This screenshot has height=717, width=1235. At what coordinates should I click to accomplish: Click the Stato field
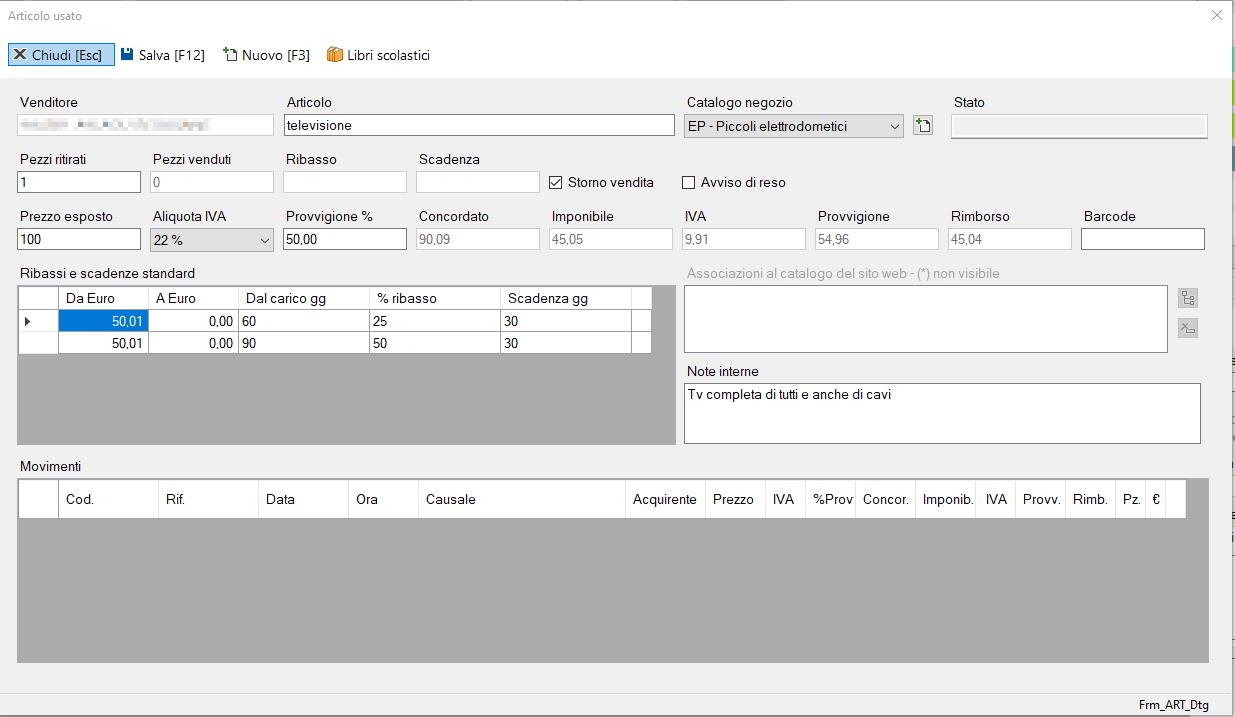point(1079,126)
